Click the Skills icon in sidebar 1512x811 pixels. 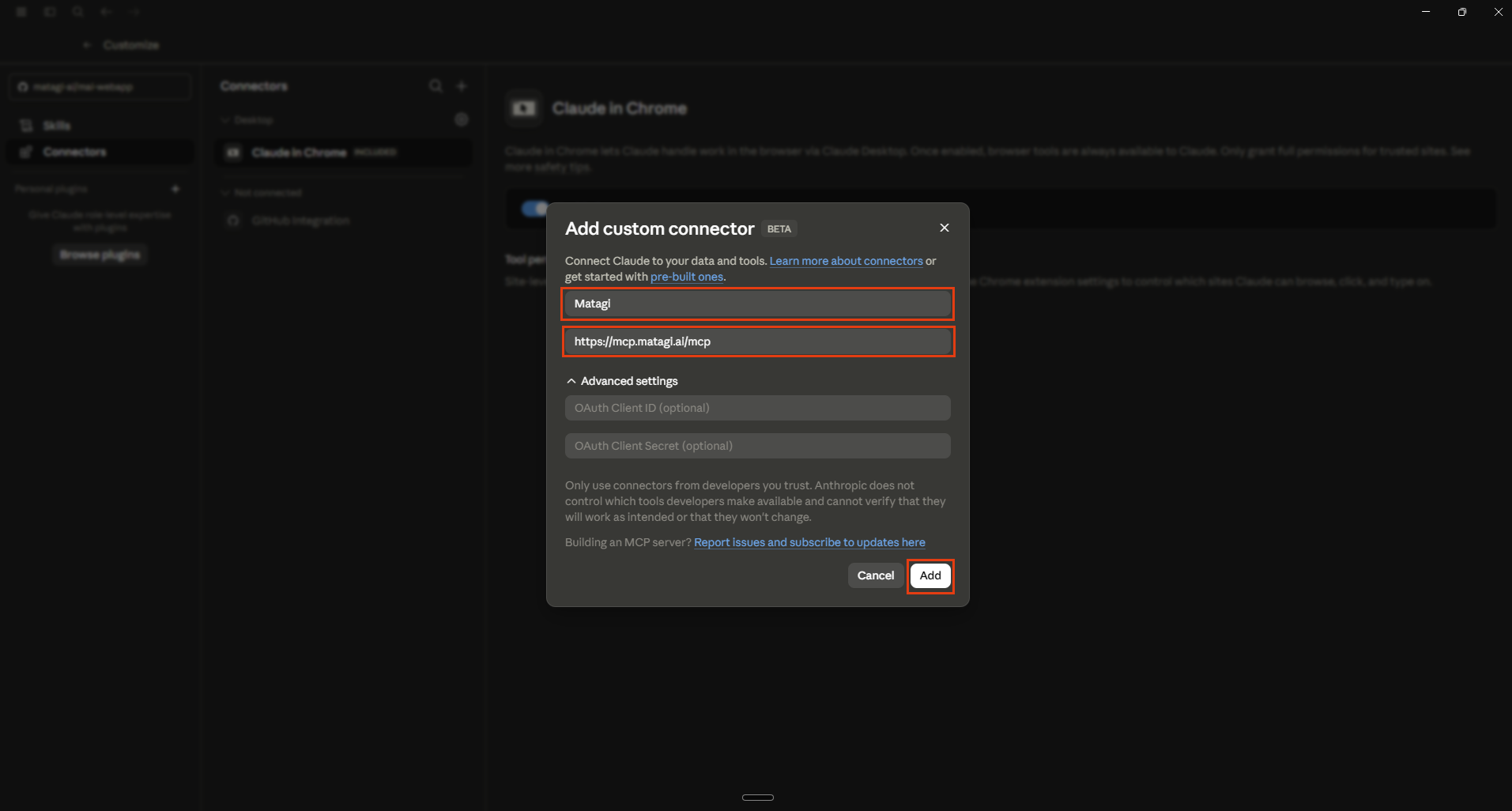point(26,126)
